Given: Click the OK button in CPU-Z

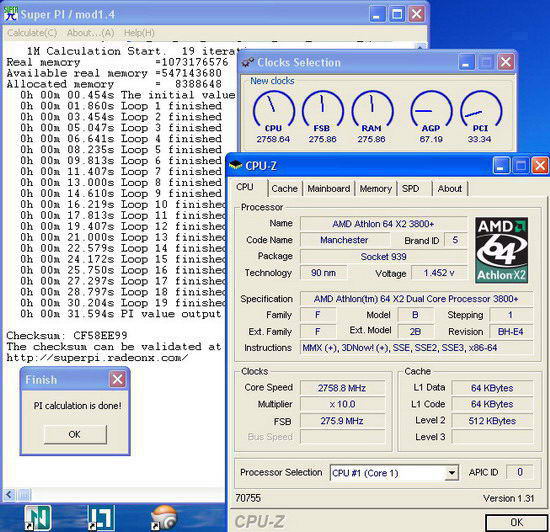Looking at the screenshot, I should click(x=516, y=523).
